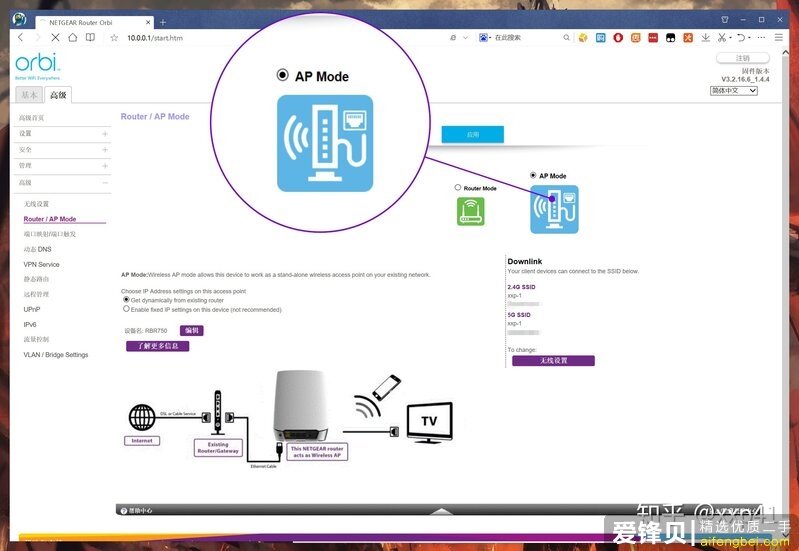Select Enable fixed IP settings radio
This screenshot has width=799, height=551.
[126, 309]
